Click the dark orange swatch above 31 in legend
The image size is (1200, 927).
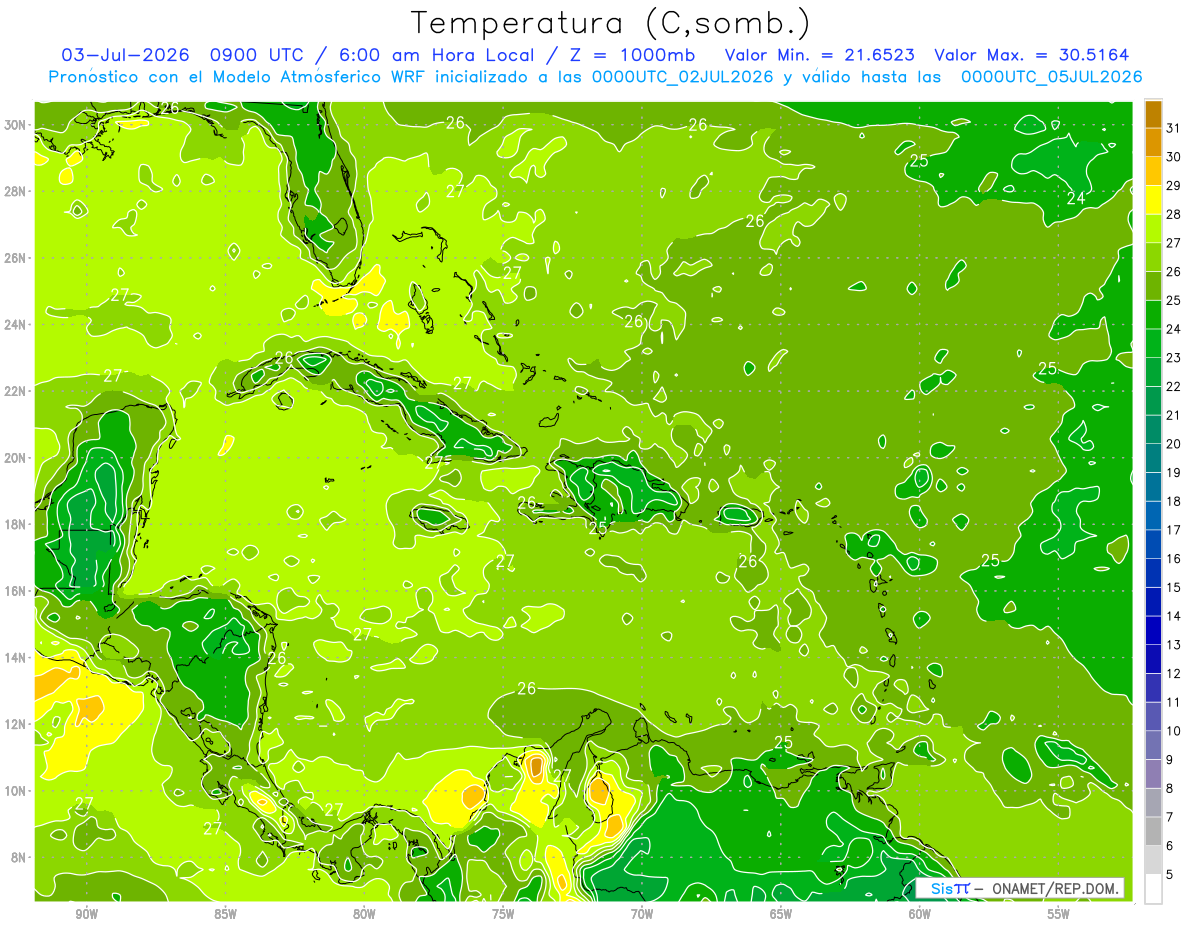1153,114
